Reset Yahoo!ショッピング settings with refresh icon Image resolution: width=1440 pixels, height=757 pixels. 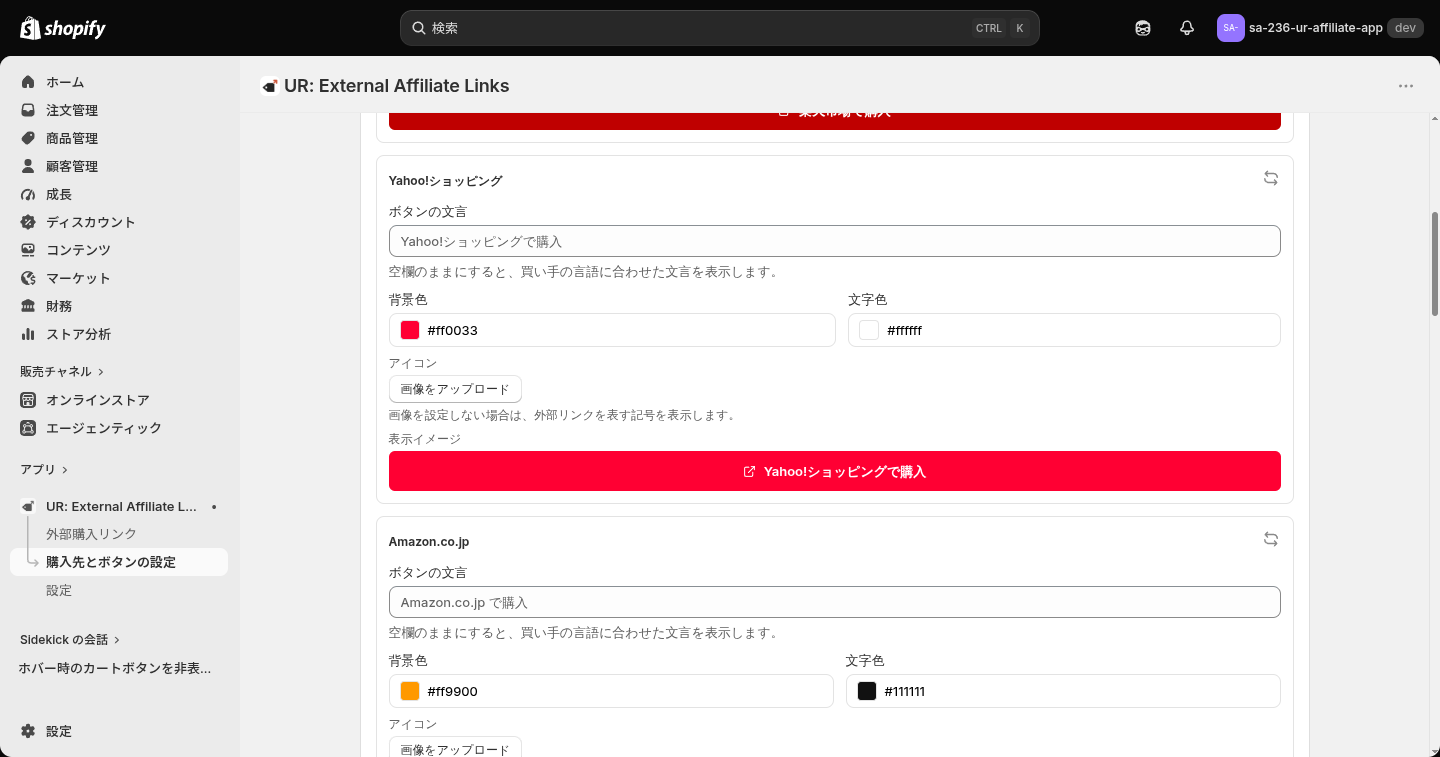coord(1271,178)
